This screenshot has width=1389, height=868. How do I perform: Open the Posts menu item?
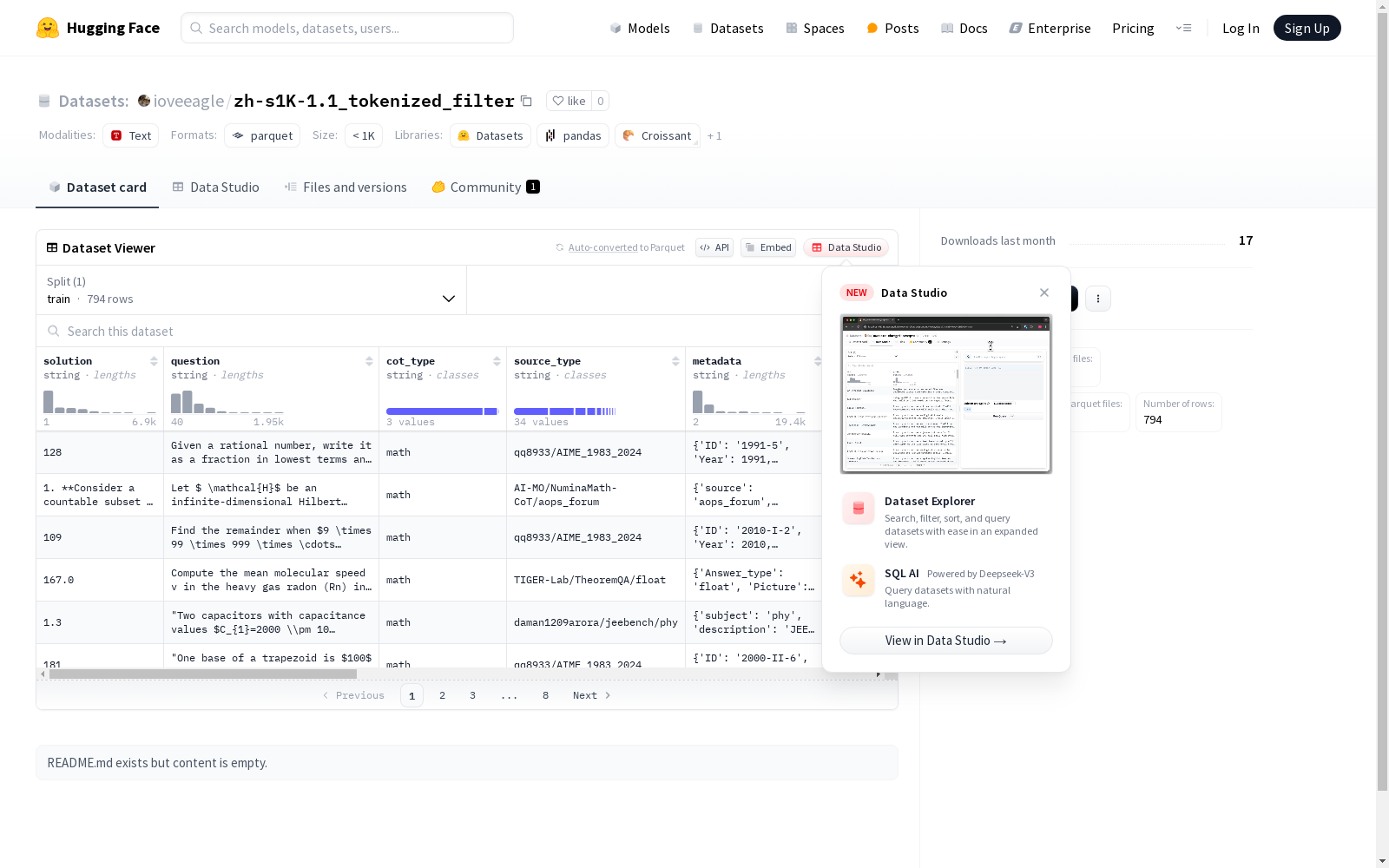point(892,28)
